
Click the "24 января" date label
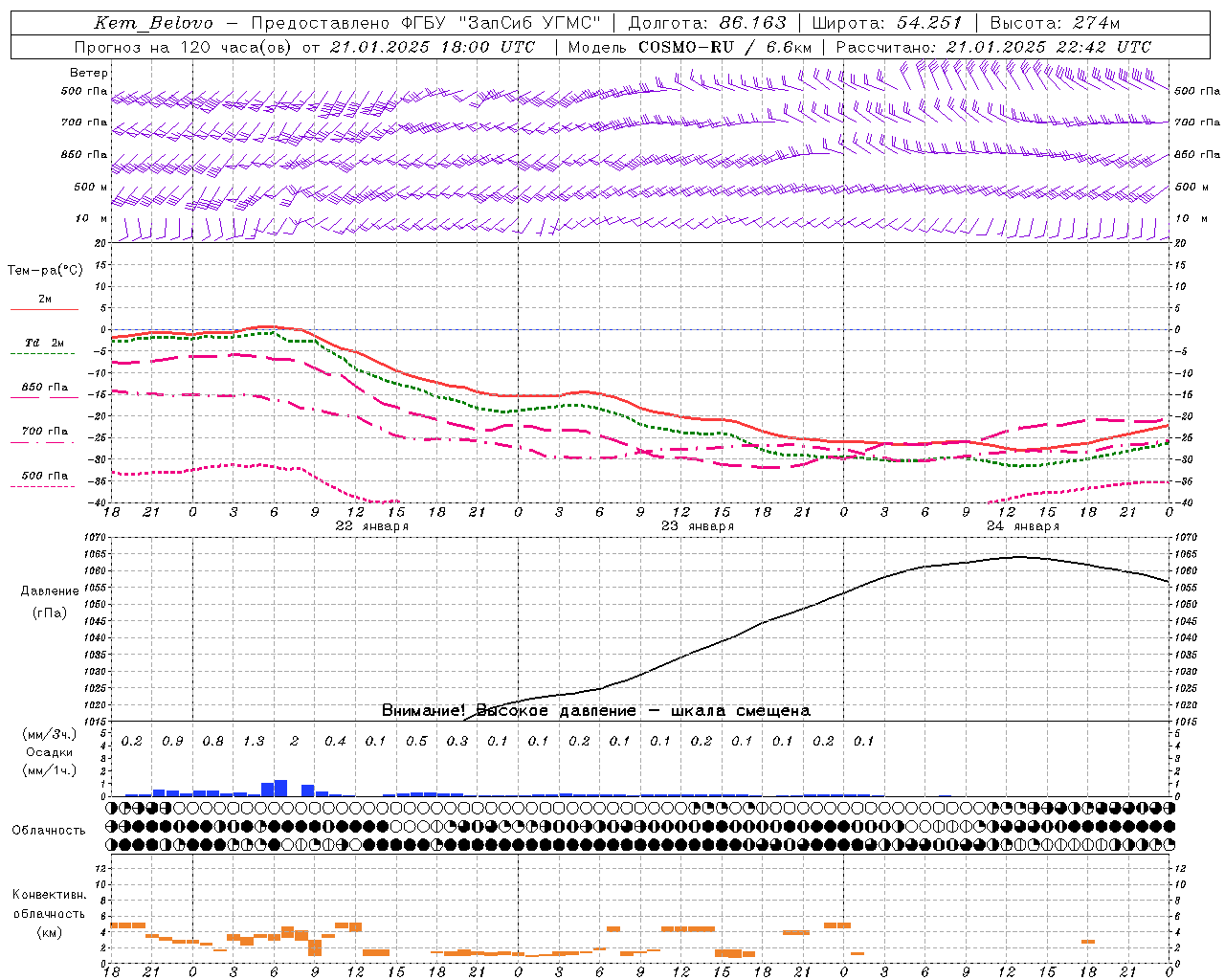point(1022,526)
